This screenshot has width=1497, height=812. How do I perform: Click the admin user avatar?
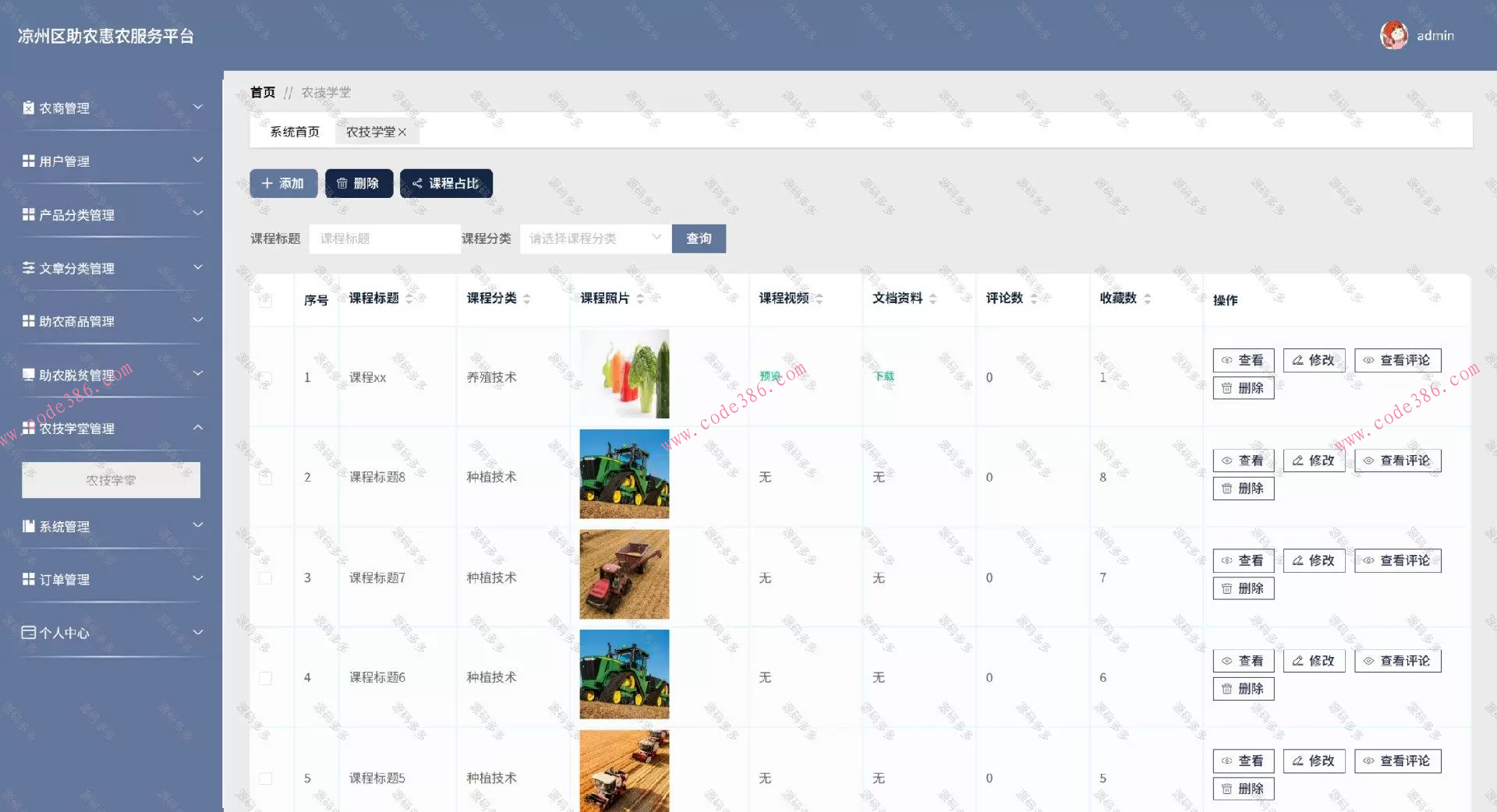[1393, 35]
